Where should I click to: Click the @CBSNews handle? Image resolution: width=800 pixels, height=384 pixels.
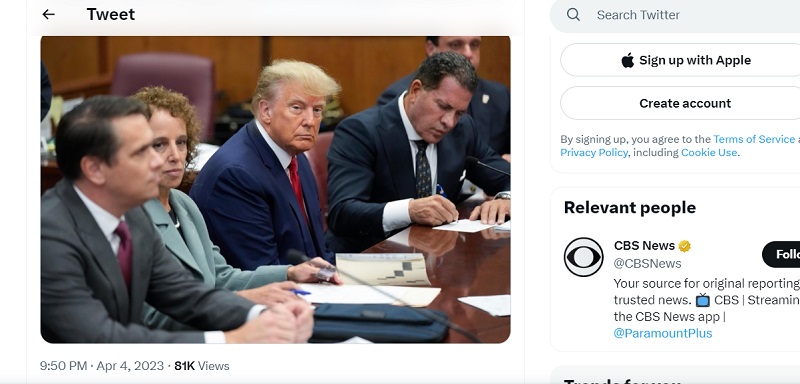[x=647, y=264]
